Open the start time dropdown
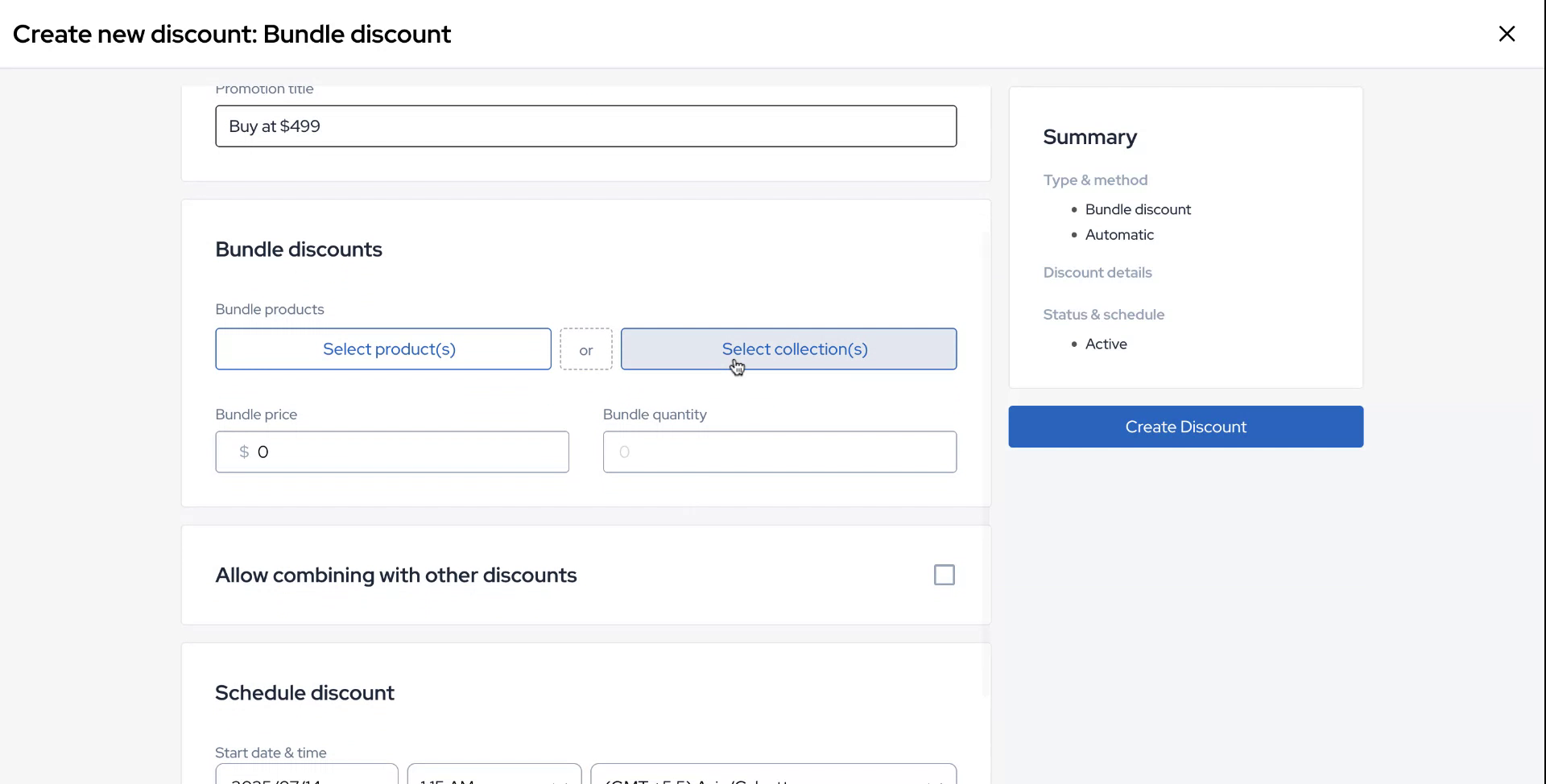The height and width of the screenshot is (784, 1546). point(494,776)
